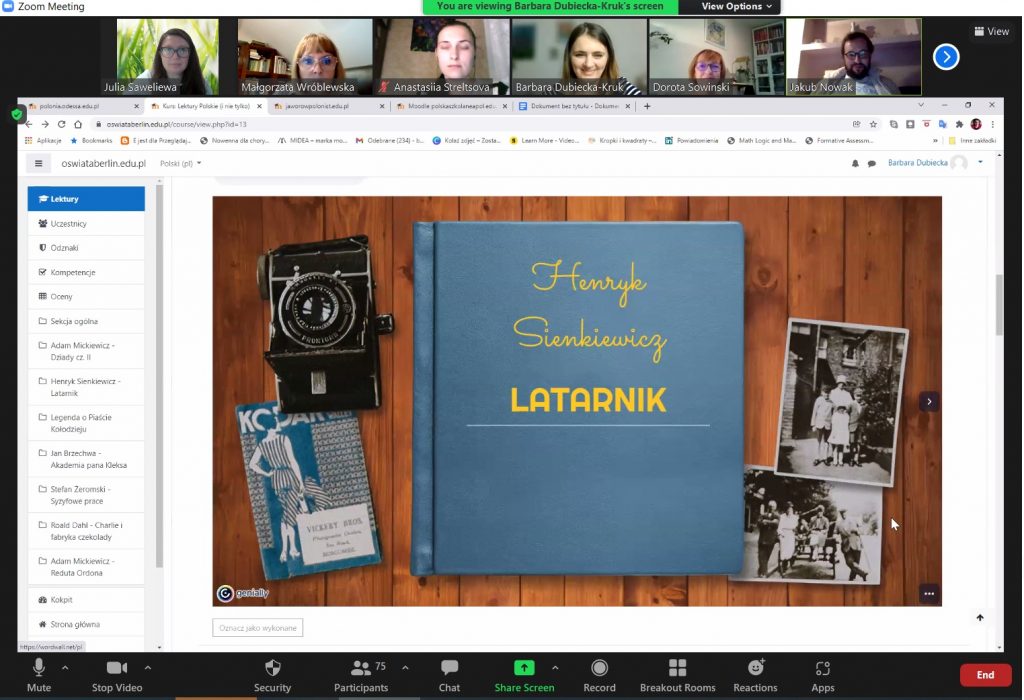The height and width of the screenshot is (700, 1024).
Task: Stop the video camera
Action: point(116,668)
